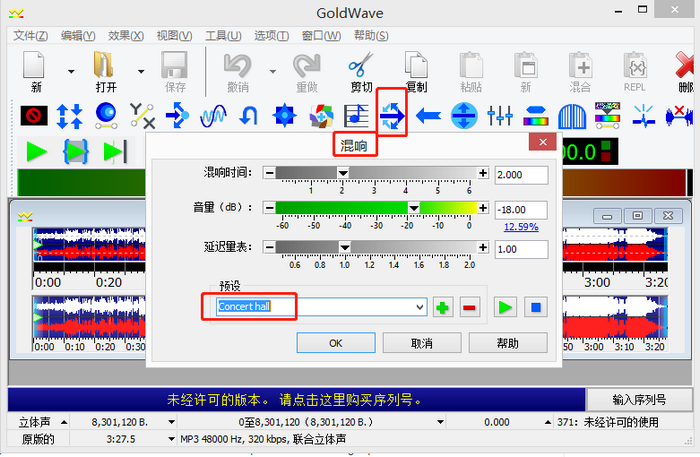Click the 取消 cancel button

coord(422,343)
